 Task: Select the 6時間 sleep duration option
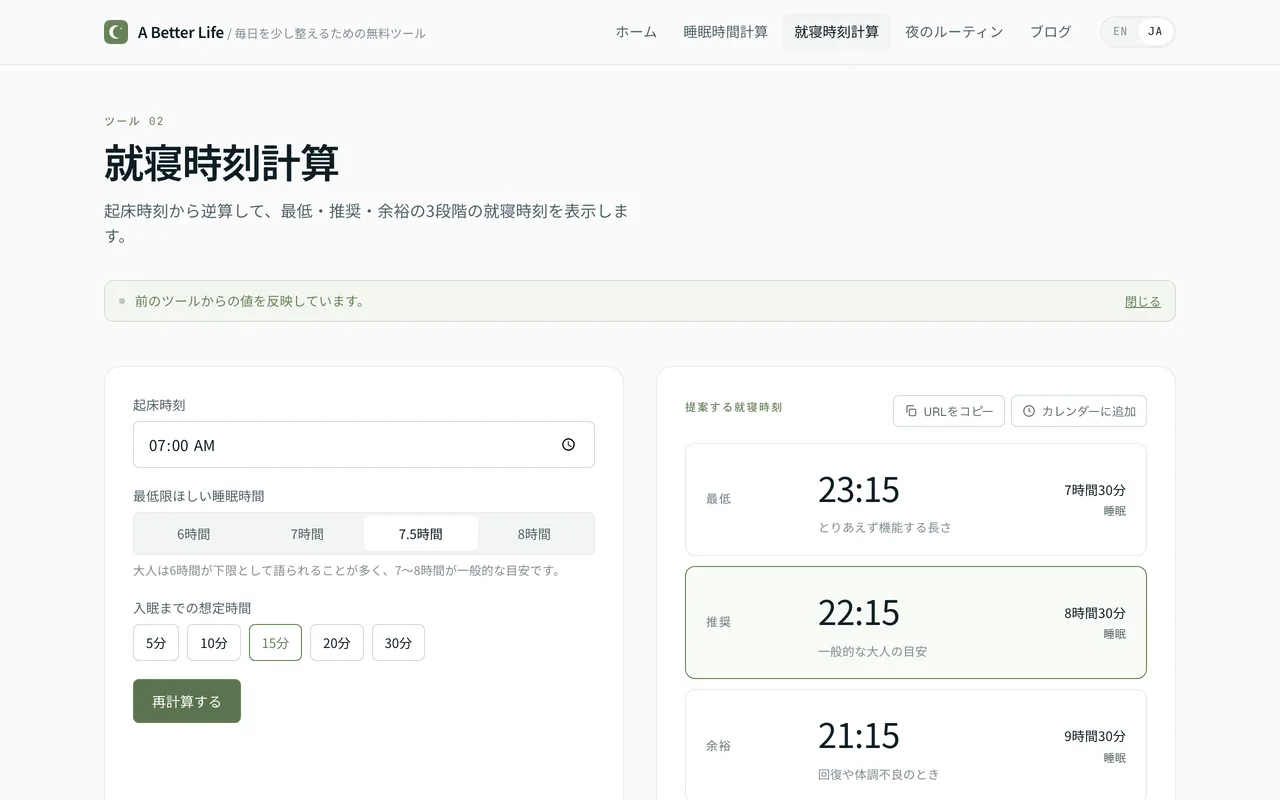[194, 534]
